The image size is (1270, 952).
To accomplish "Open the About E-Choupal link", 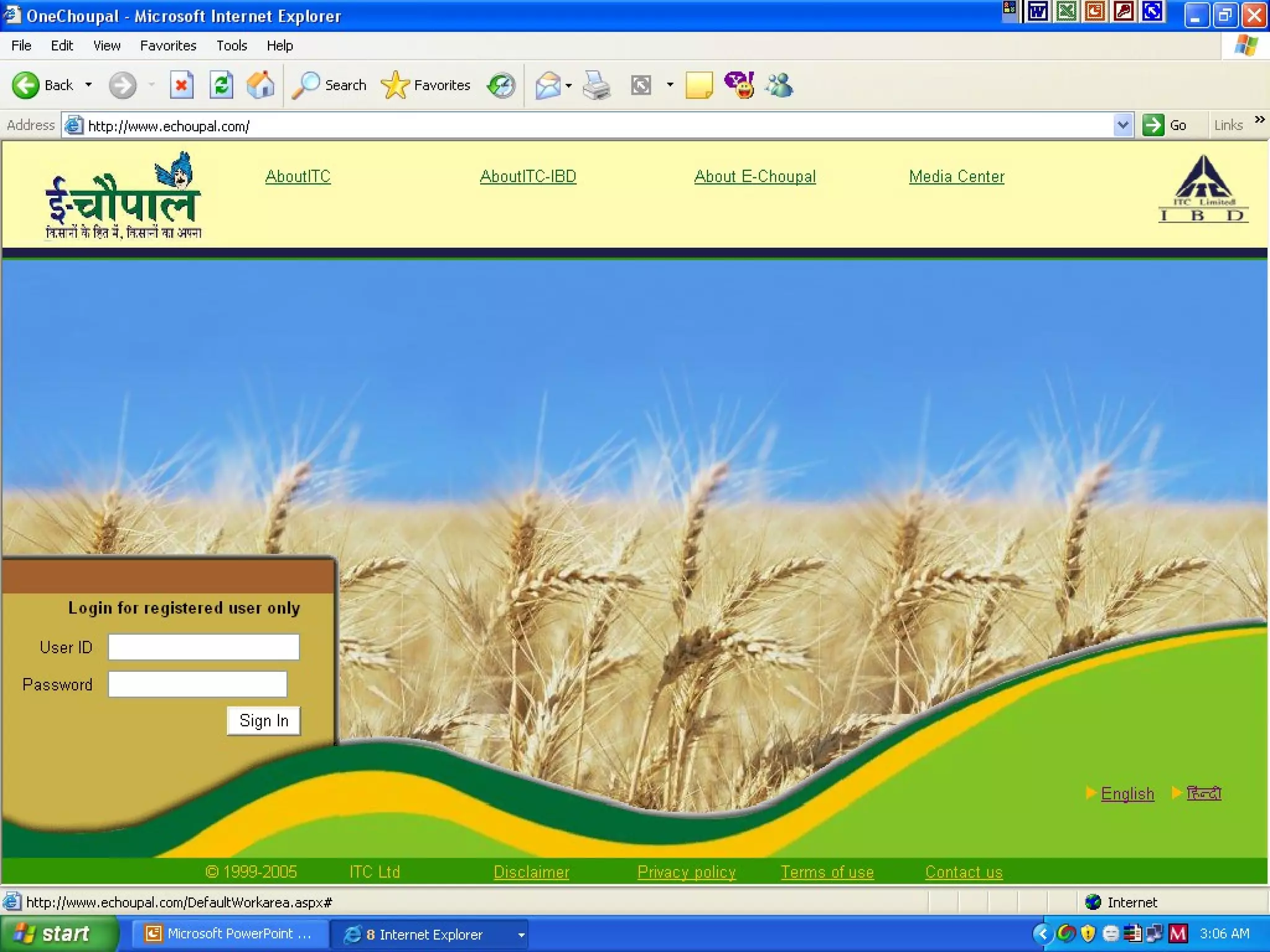I will click(755, 177).
